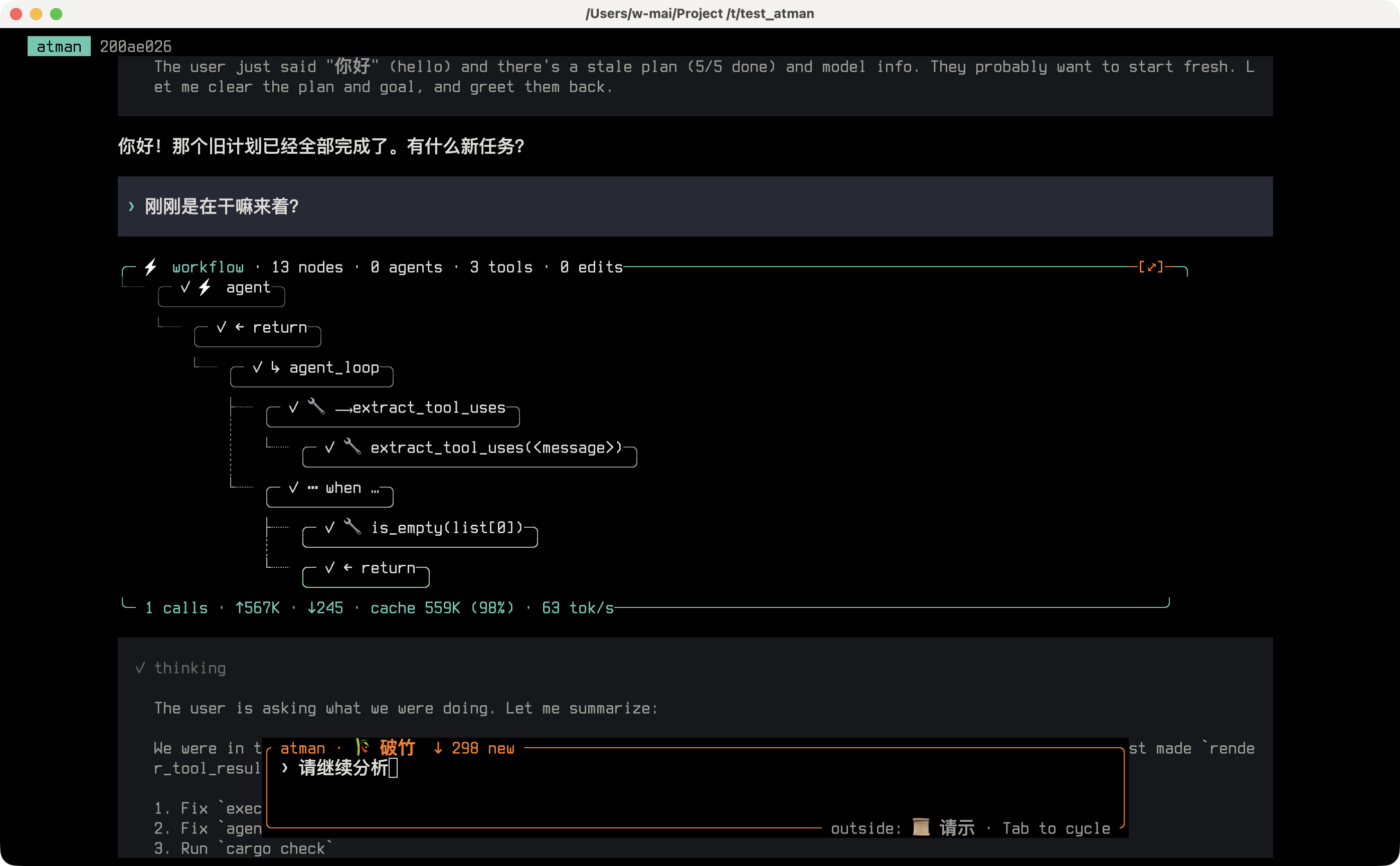1400x866 pixels.
Task: Focus the 请继续分析 input field
Action: [x=695, y=788]
